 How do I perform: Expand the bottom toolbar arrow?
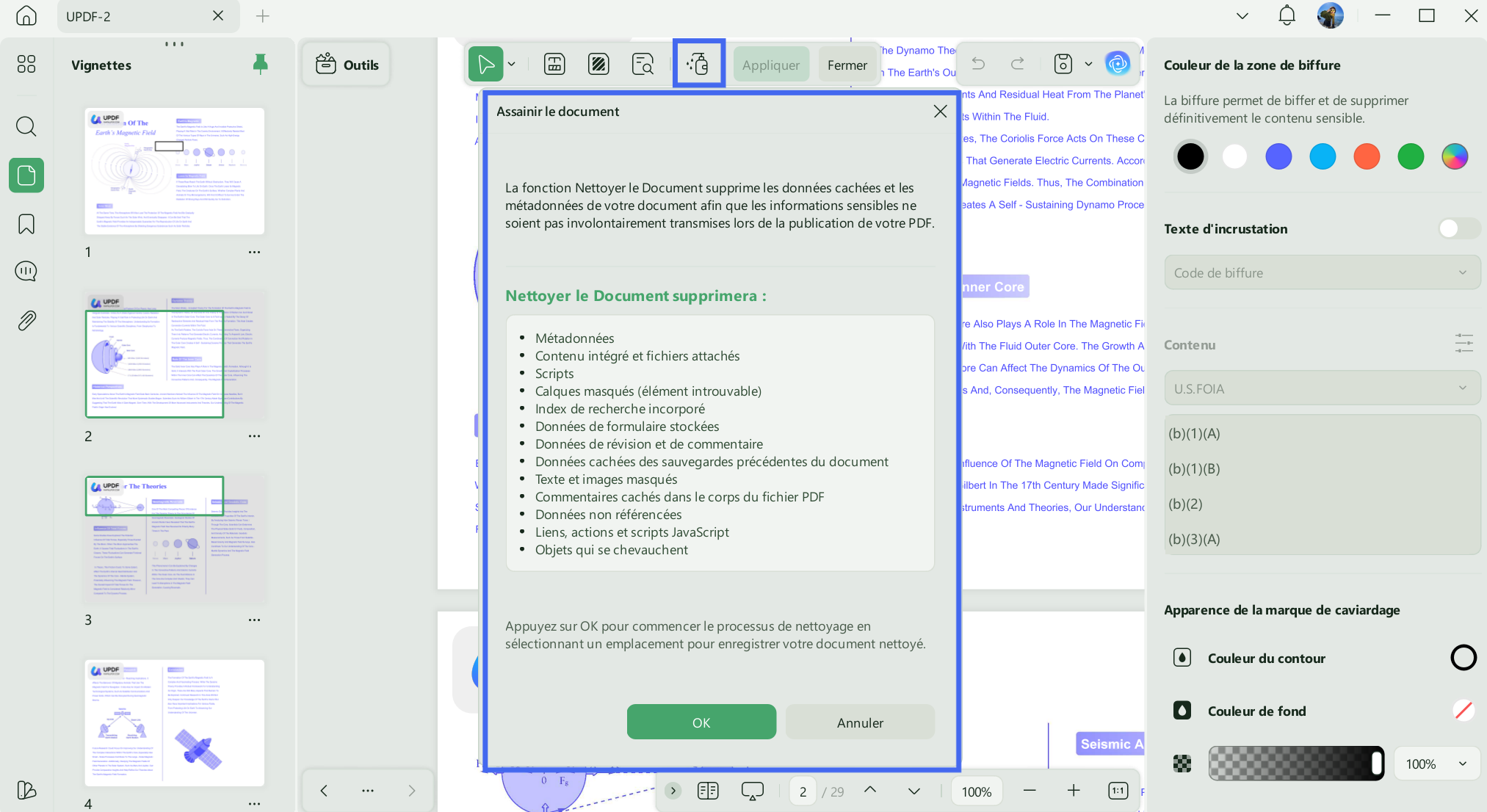(x=673, y=791)
